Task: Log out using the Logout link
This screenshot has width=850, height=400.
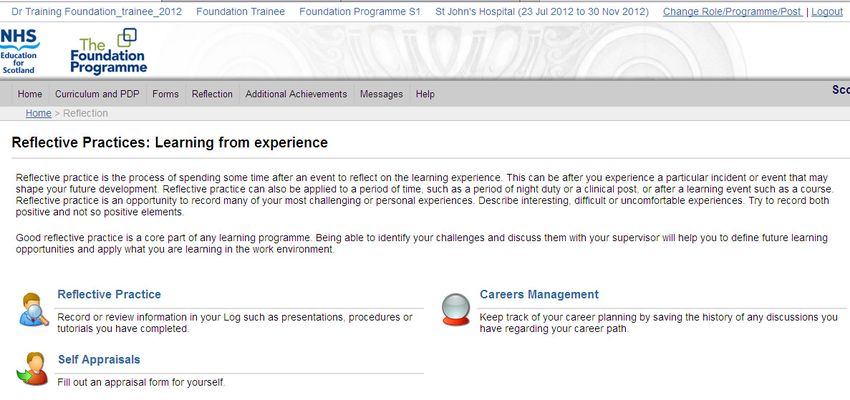Action: [827, 11]
